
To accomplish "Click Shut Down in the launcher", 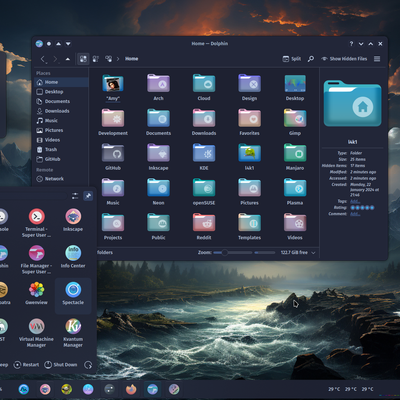I will (61, 365).
